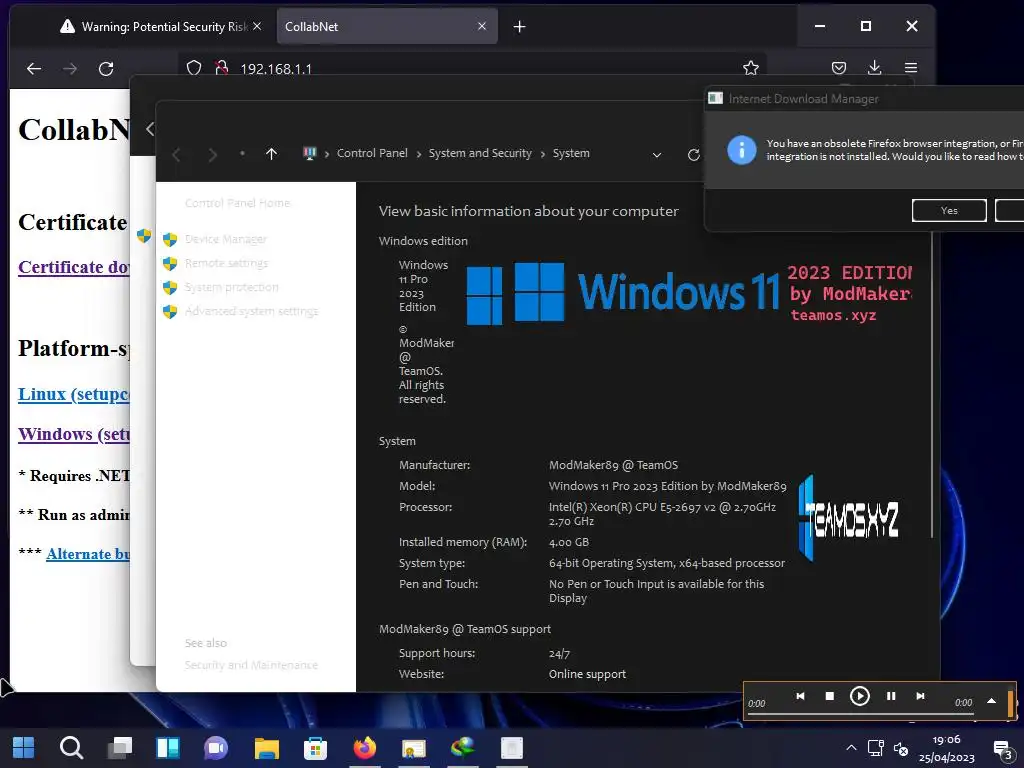Go up one level in Control Panel
The width and height of the screenshot is (1024, 768).
coord(272,153)
